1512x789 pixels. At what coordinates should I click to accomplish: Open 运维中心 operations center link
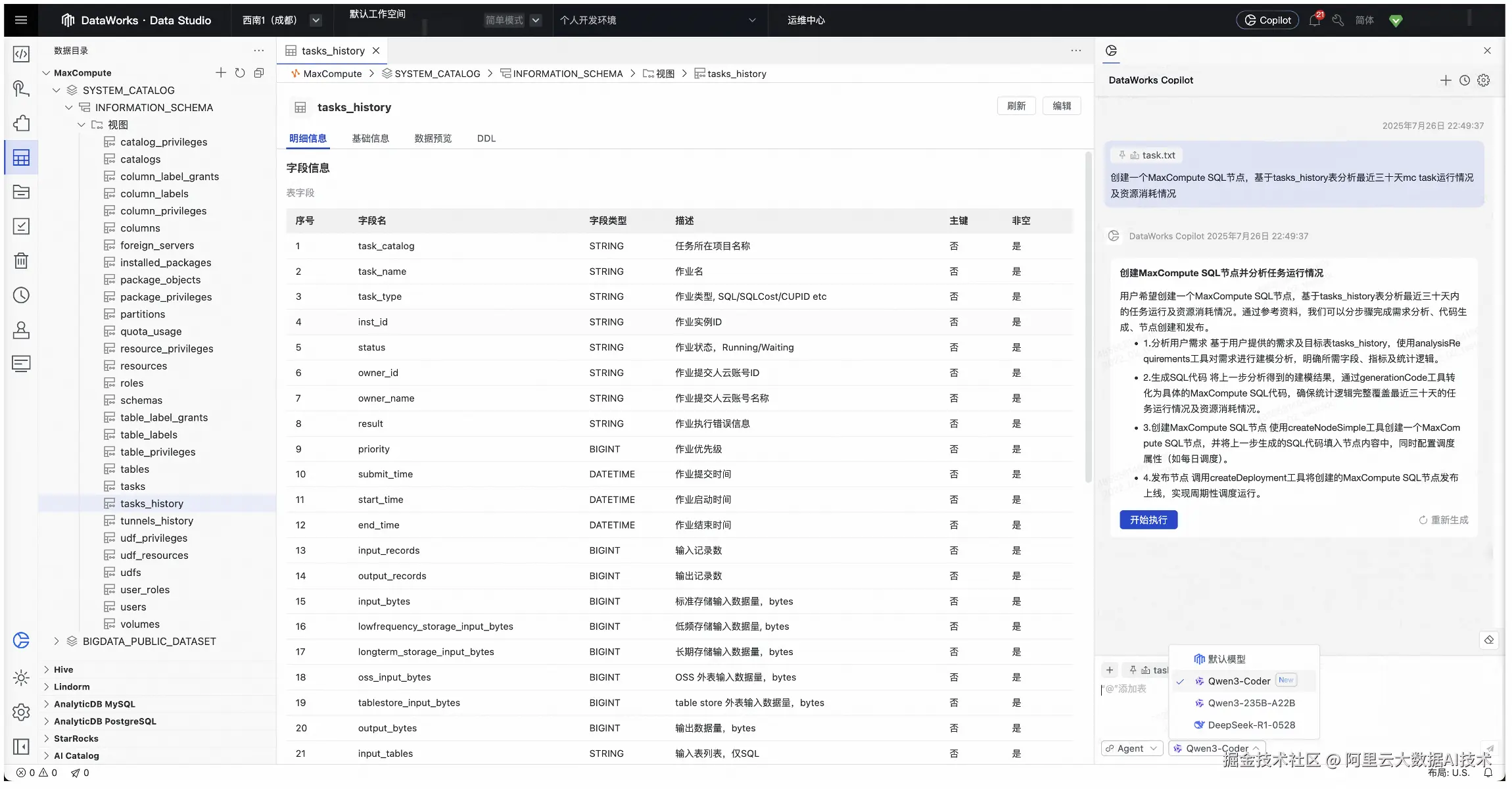click(806, 20)
